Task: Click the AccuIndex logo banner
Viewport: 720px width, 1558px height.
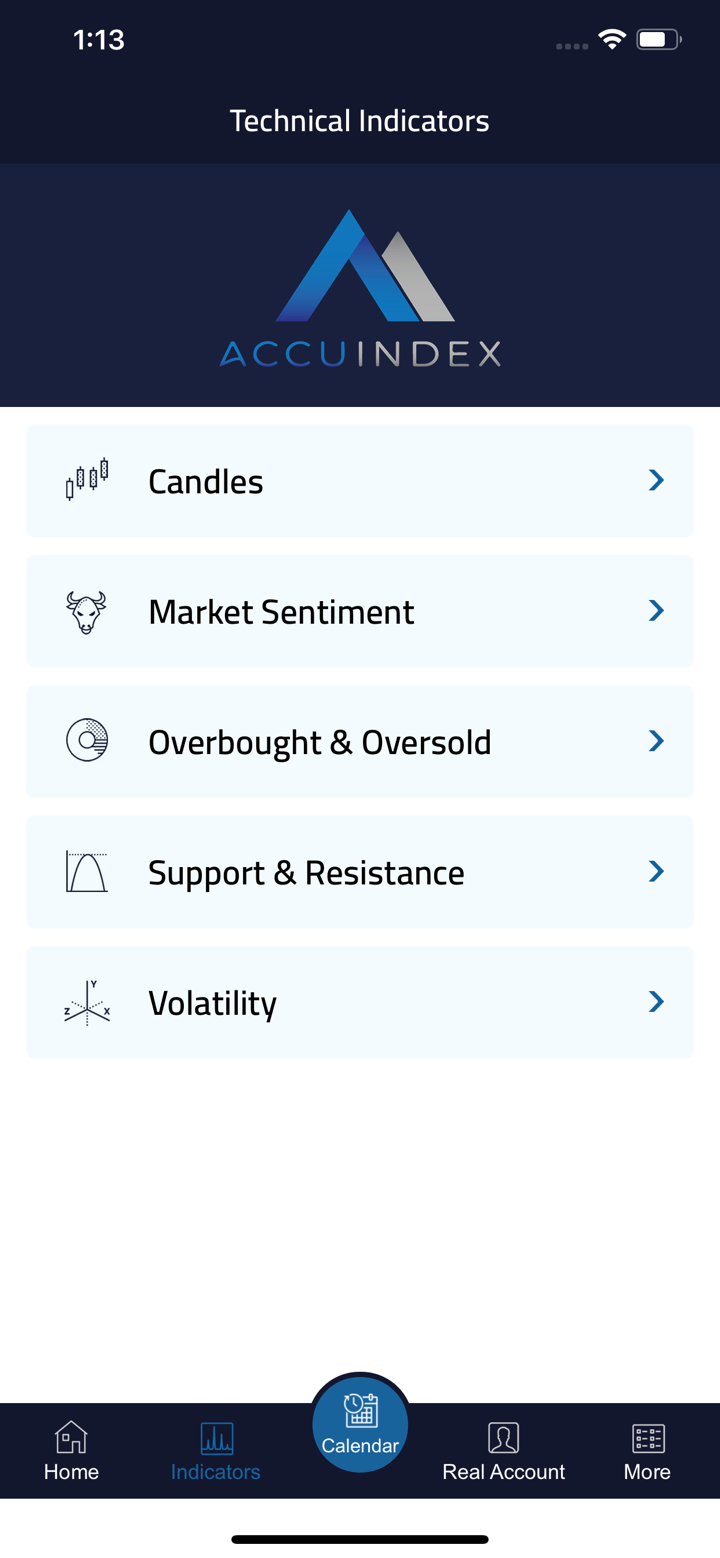Action: (x=360, y=288)
